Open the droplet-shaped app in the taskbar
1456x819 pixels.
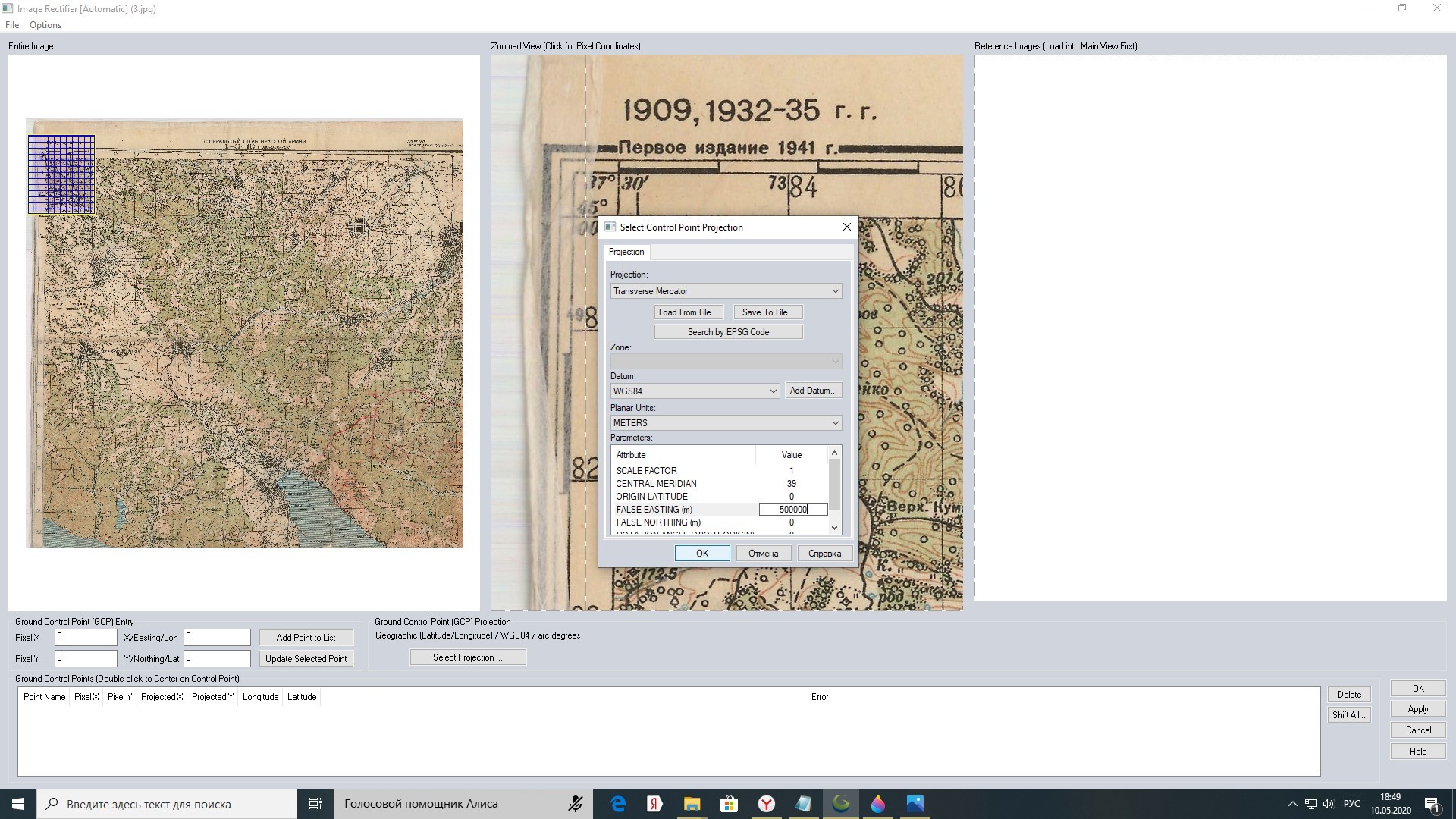click(x=878, y=804)
